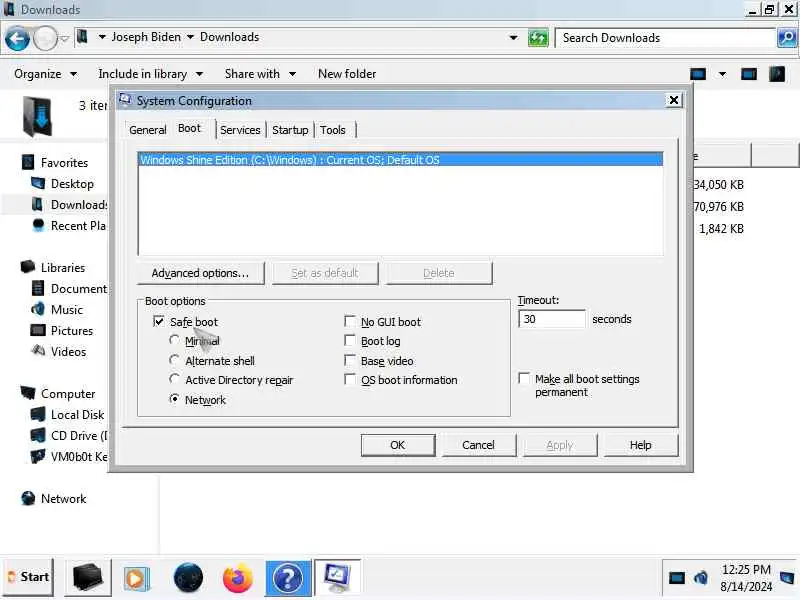
Task: Click the Computer icon in the sidebar
Action: pos(28,393)
